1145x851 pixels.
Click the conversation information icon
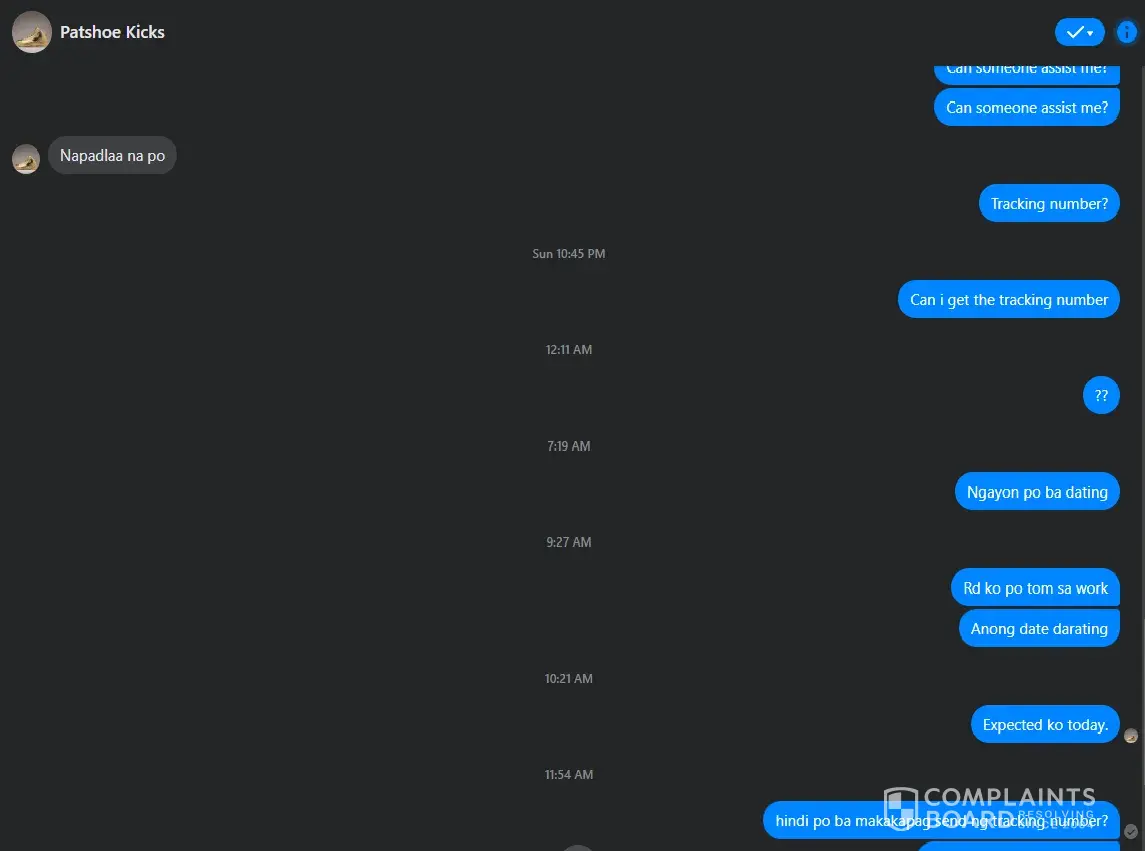click(x=1127, y=32)
